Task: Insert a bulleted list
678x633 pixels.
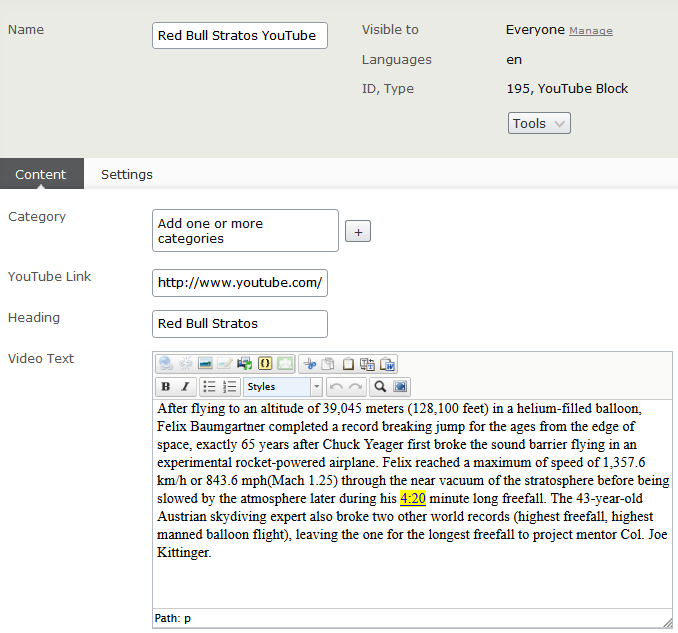Action: pos(209,387)
